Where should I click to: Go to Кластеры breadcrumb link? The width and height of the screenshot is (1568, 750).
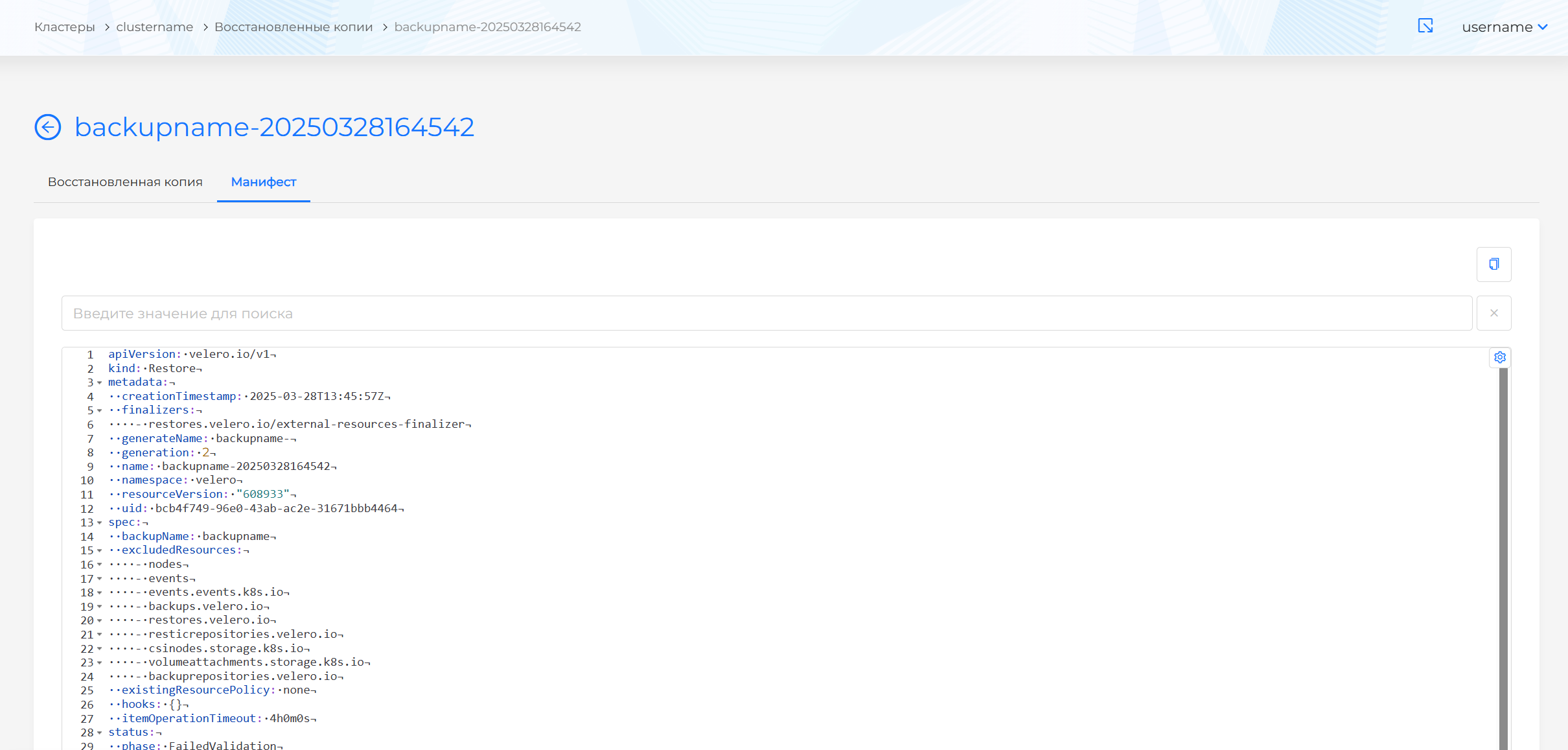64,27
